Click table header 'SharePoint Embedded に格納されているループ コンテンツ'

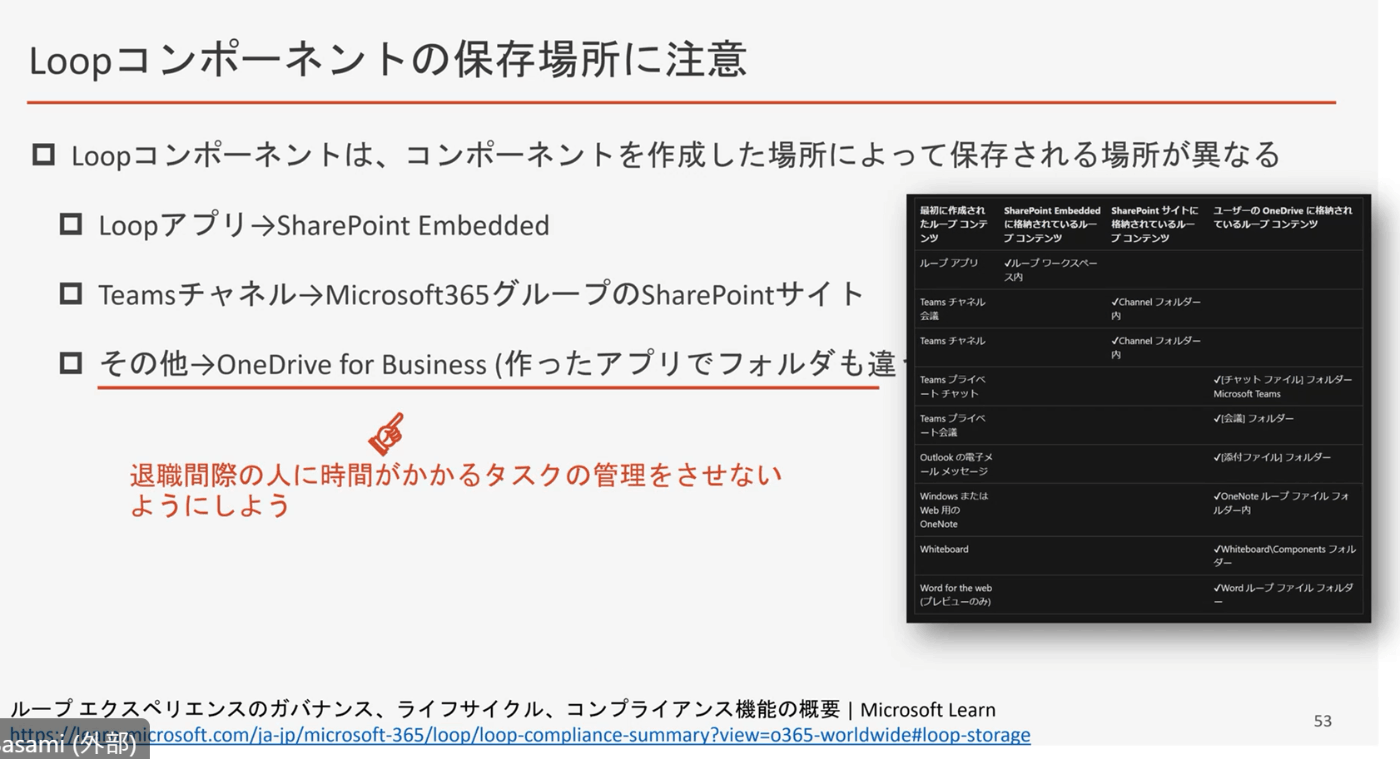(1052, 224)
